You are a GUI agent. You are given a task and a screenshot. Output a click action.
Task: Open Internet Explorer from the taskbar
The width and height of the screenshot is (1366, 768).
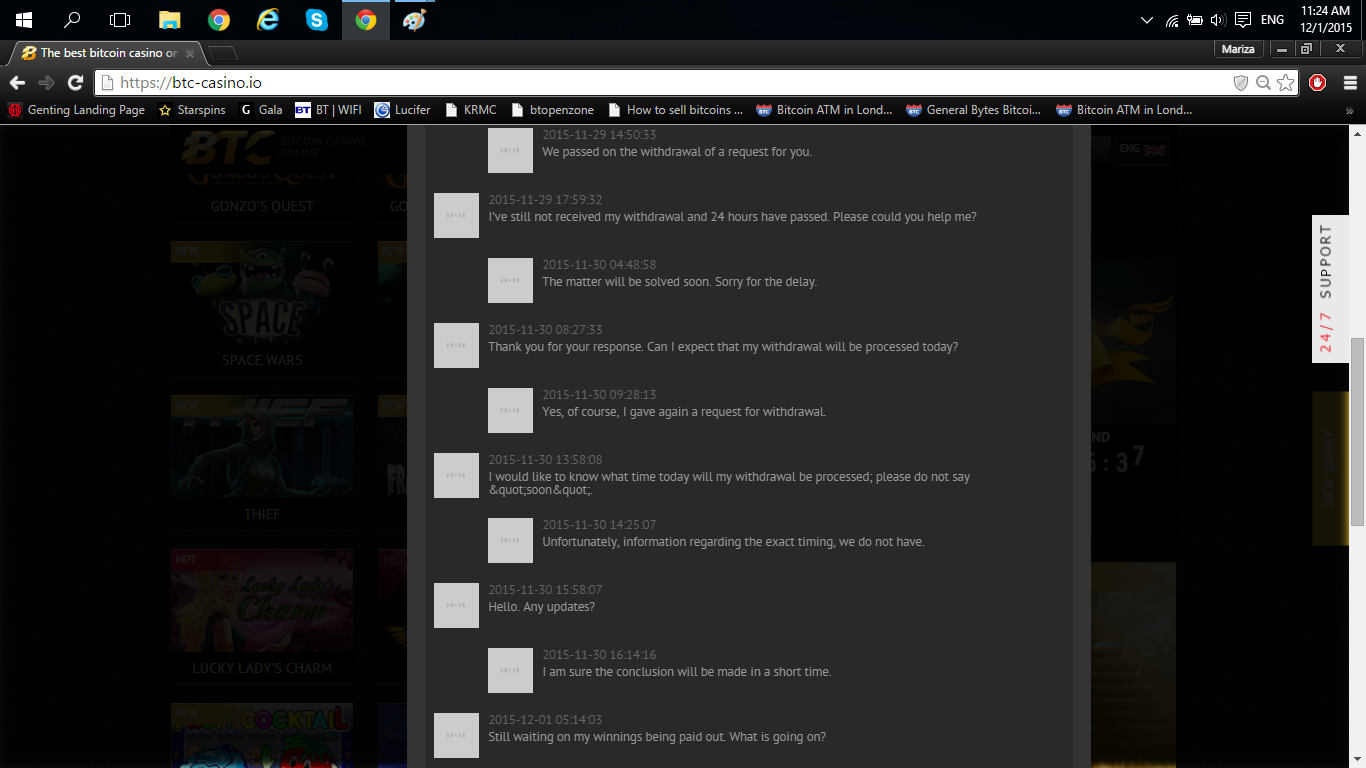(x=268, y=20)
